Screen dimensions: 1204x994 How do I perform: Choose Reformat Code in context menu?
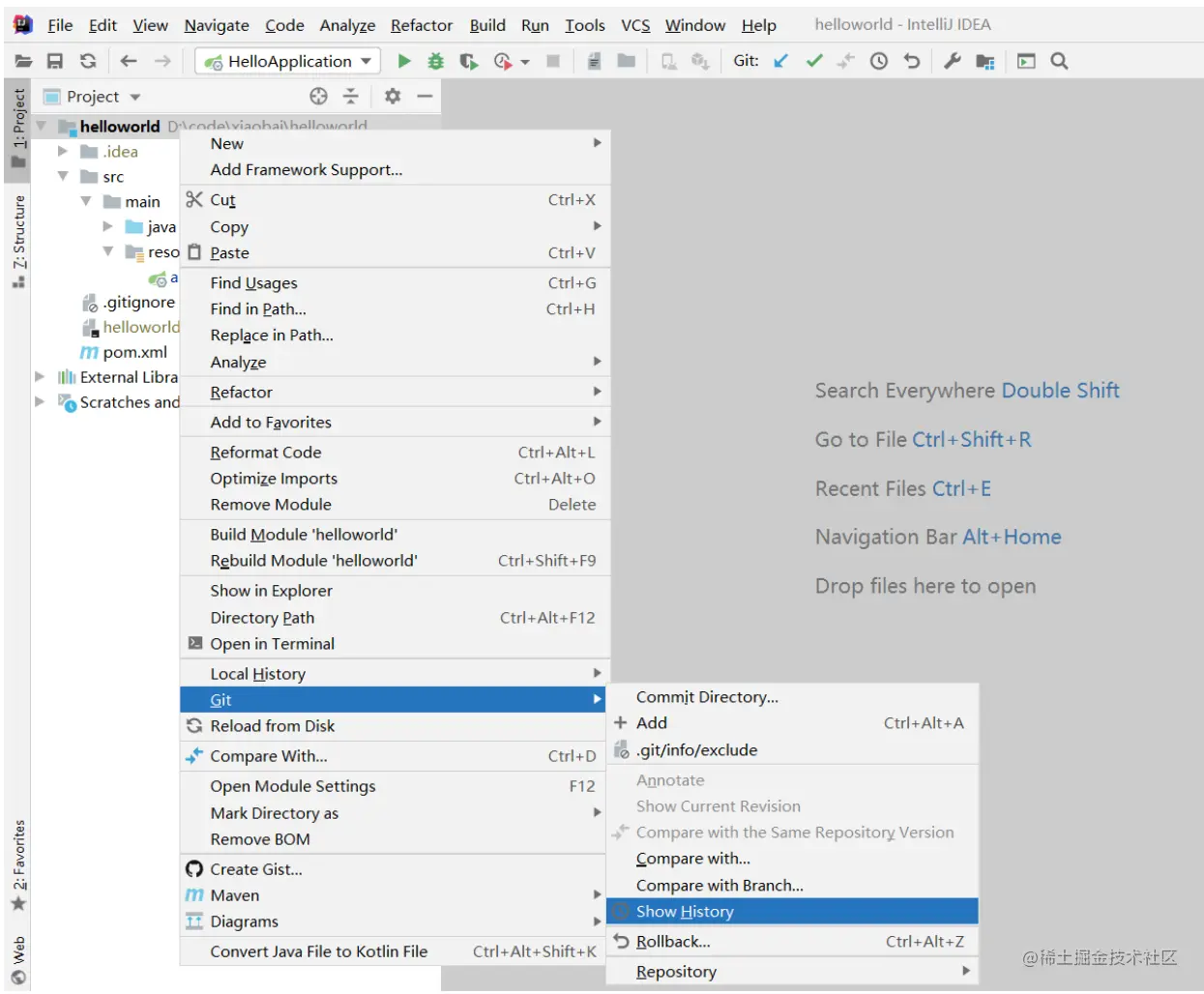395,452
